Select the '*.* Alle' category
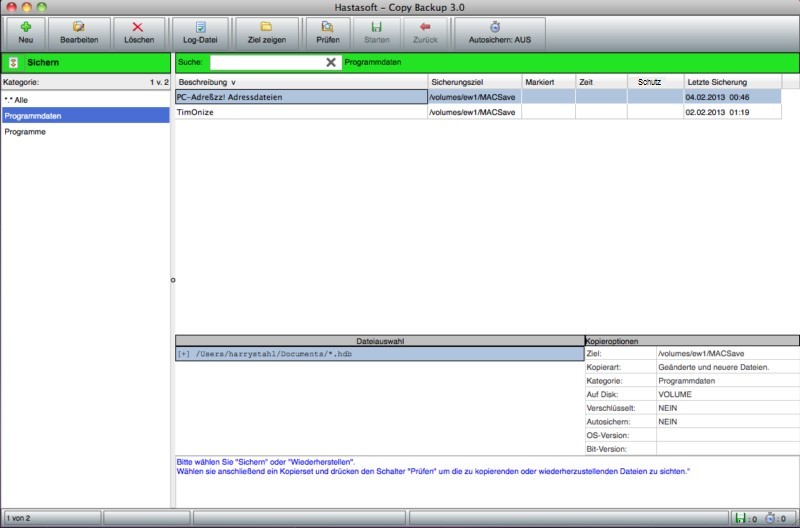Screen dimensions: 800x528 pos(85,100)
